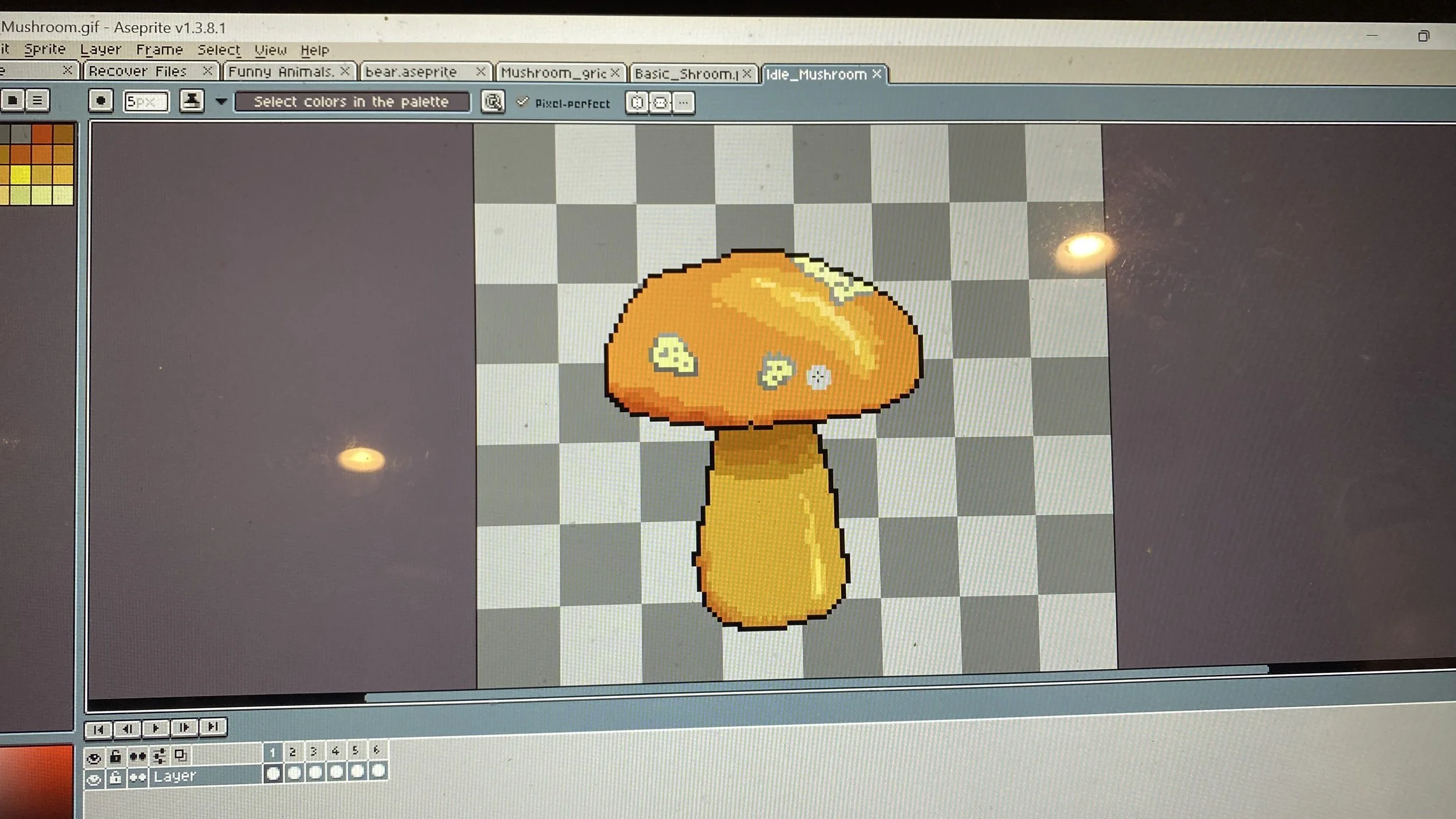The height and width of the screenshot is (819, 1456).
Task: Open the Frame menu
Action: 159,50
